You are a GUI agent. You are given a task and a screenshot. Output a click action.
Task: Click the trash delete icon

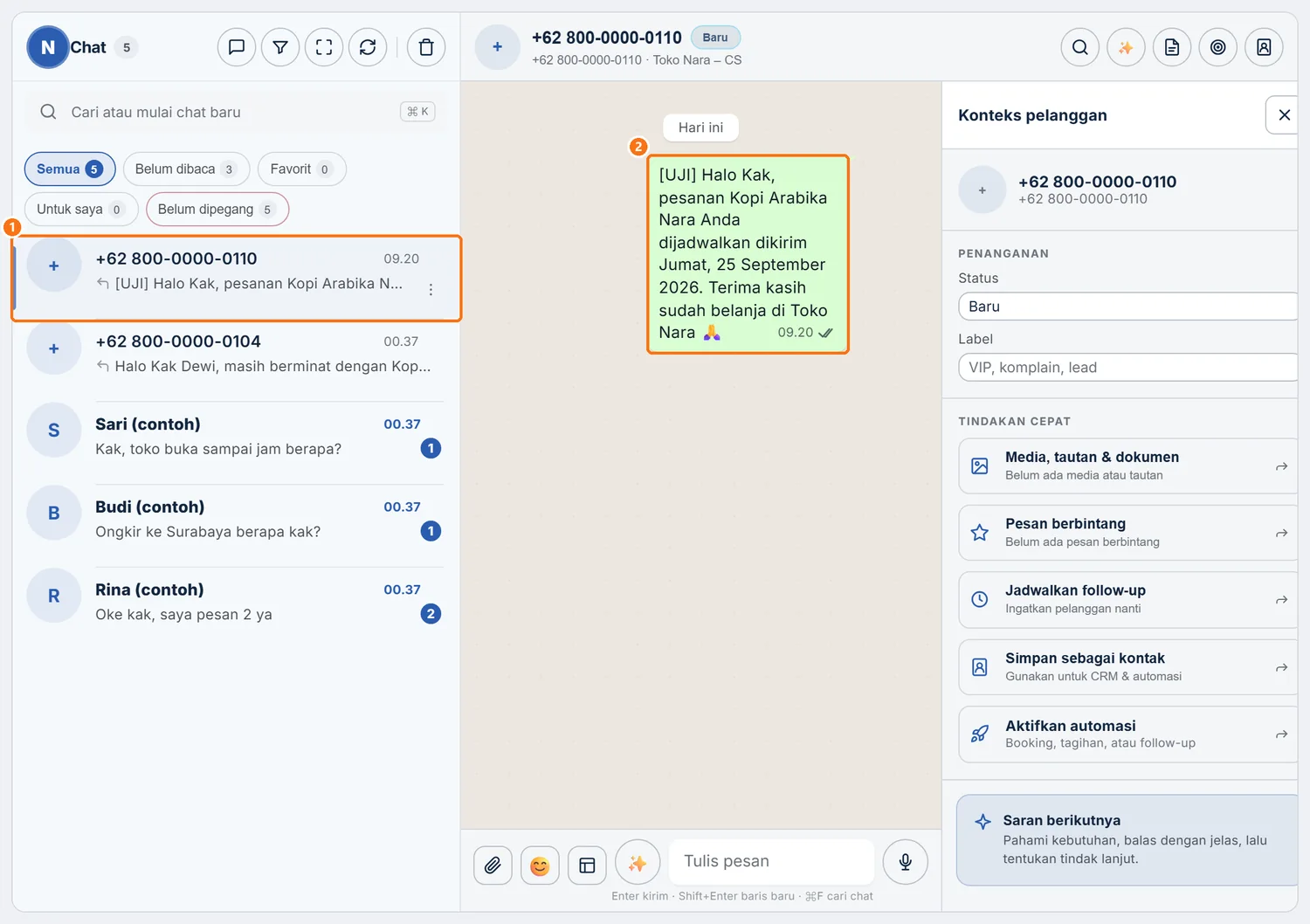click(x=426, y=47)
